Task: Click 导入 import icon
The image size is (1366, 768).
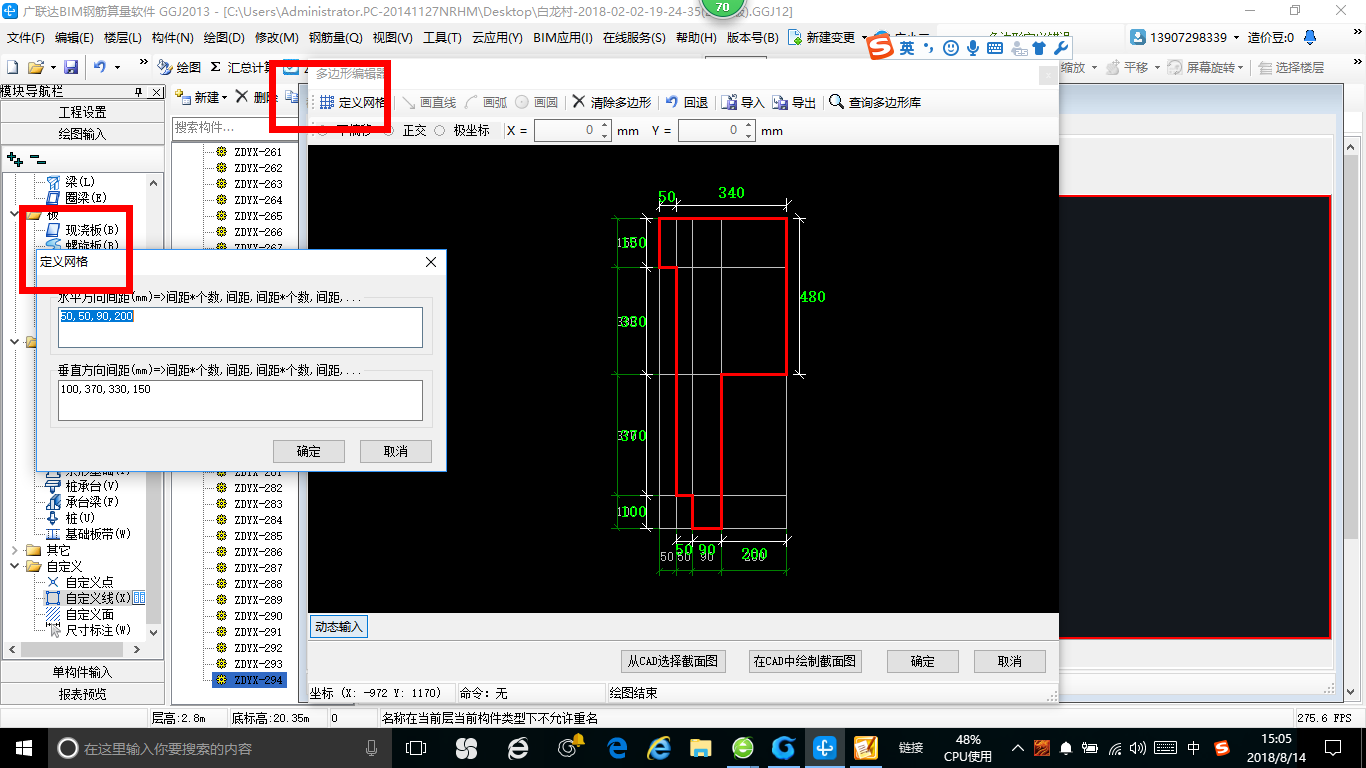Action: 743,102
